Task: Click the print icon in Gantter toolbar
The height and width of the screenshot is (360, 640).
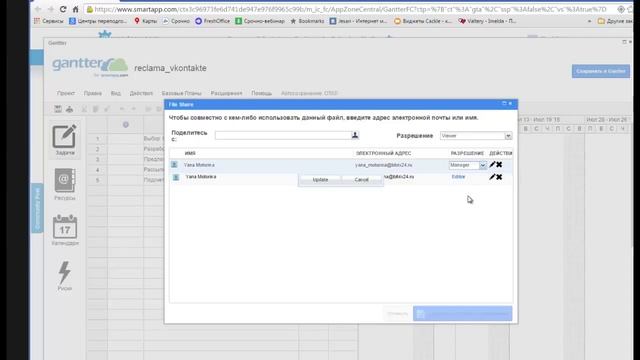Action: tap(69, 109)
